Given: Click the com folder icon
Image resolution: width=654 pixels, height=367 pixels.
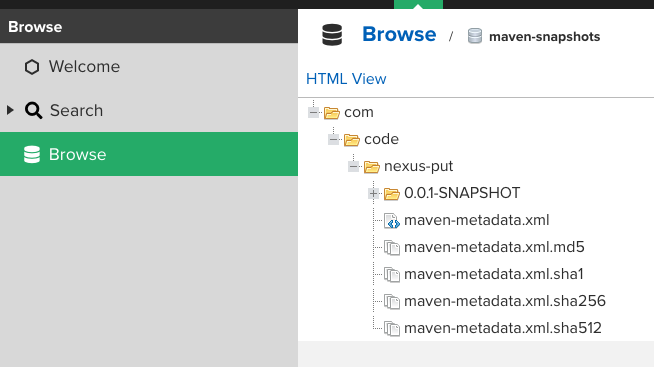Looking at the screenshot, I should click(332, 113).
